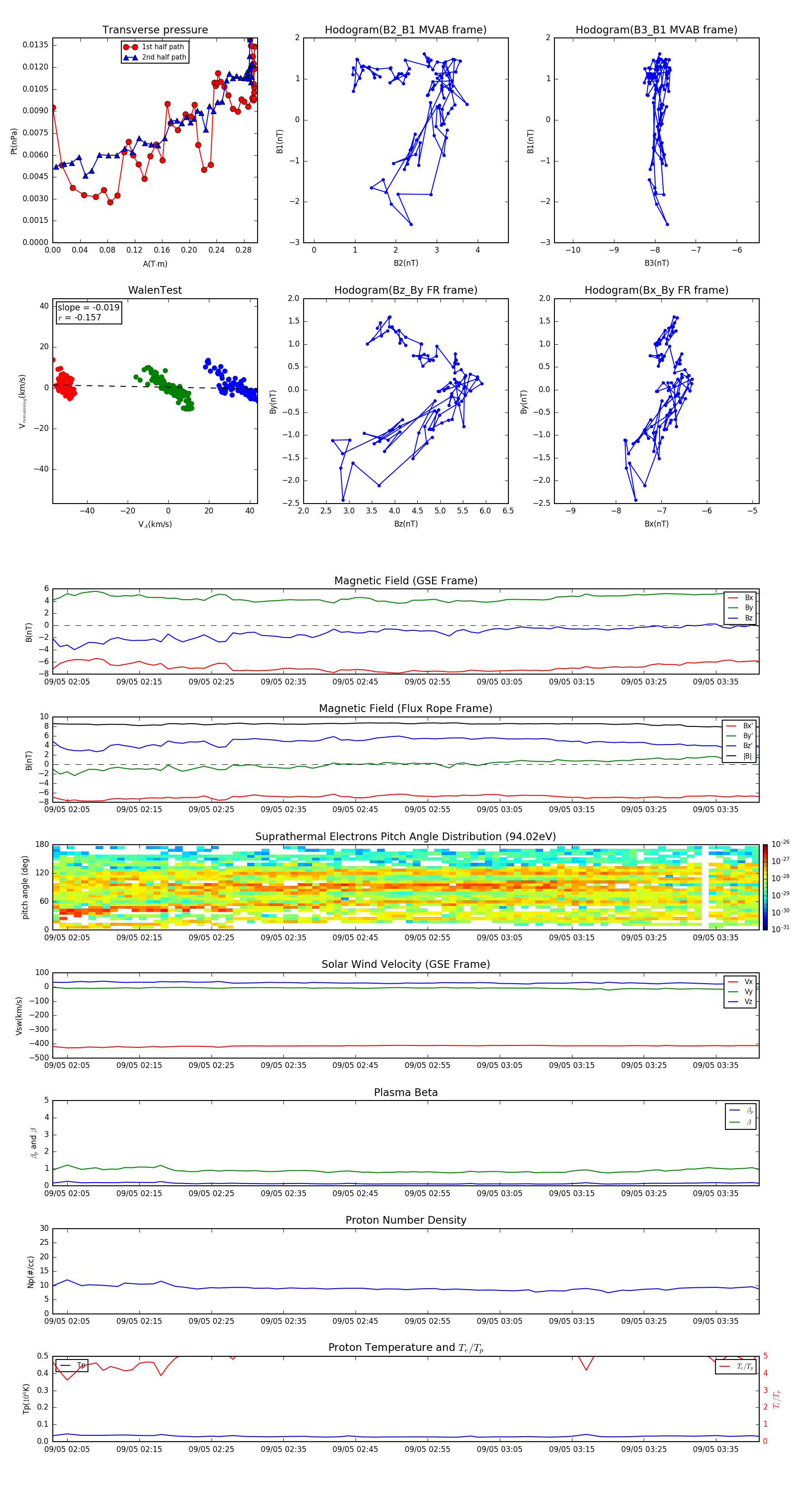Click the "Hodogram(B3_B1 MVAB frame)" title
Image resolution: width=812 pixels, height=1489 pixels.
pos(656,29)
